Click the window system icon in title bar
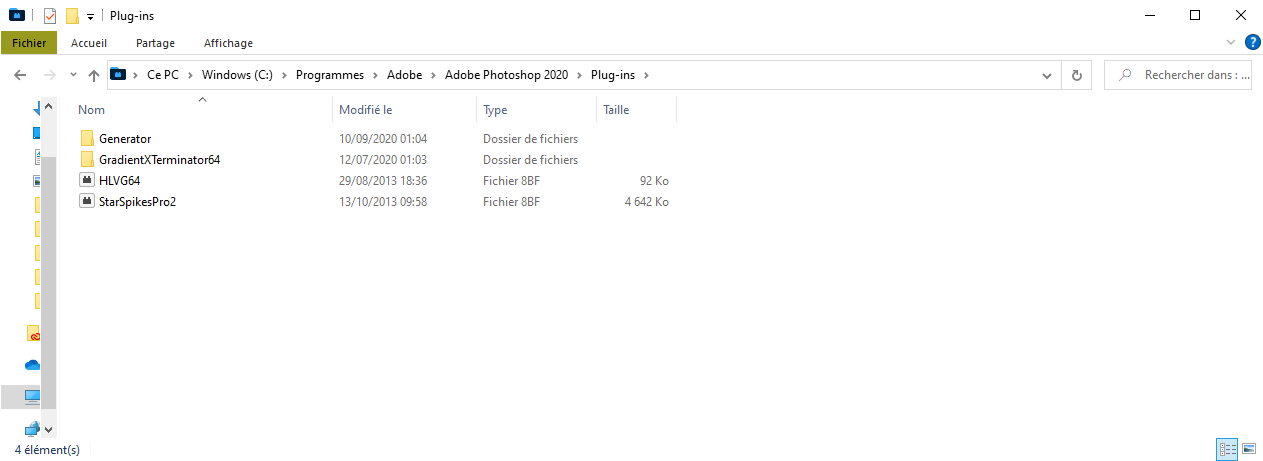 [15, 16]
